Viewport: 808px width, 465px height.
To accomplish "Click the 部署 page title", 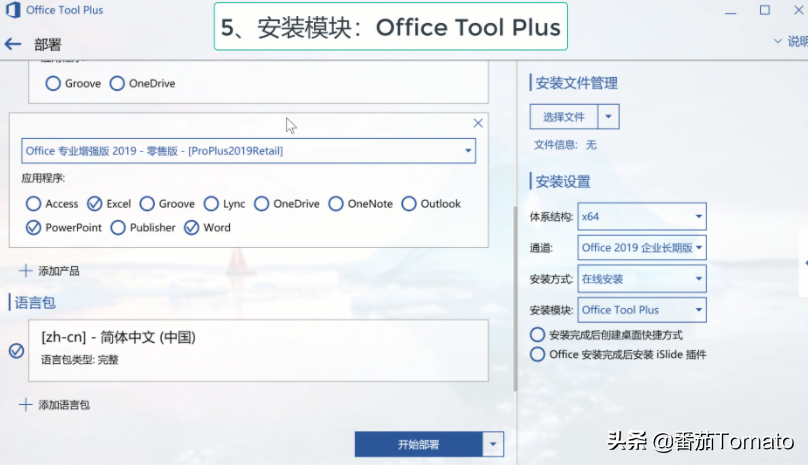I will pyautogui.click(x=48, y=45).
